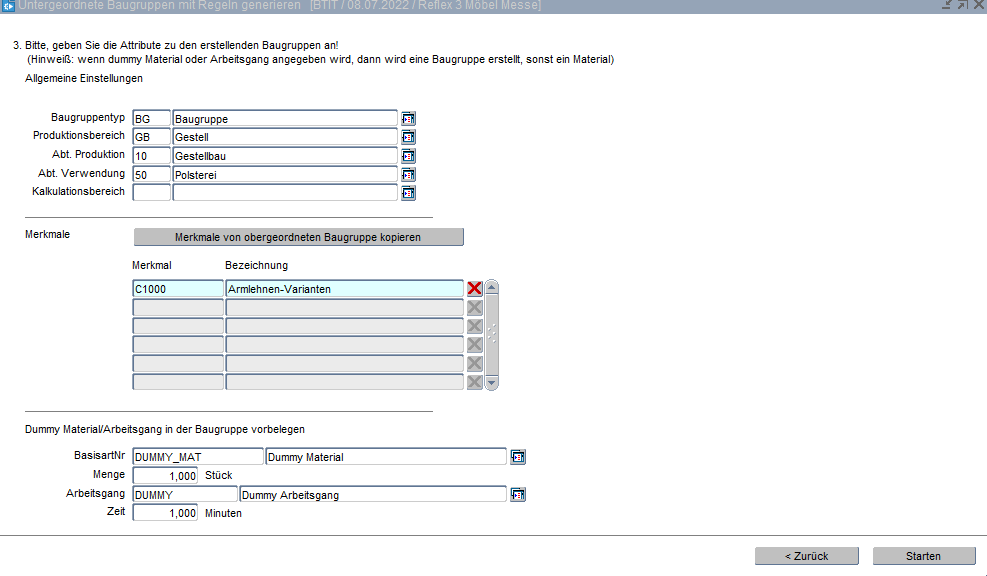Click the Baugruppentyp code field containing BG
Viewport: 987px width, 576px height.
[x=151, y=119]
